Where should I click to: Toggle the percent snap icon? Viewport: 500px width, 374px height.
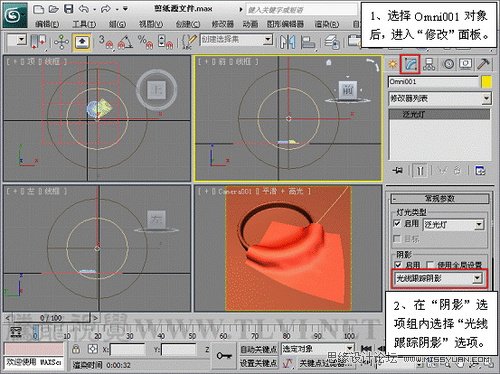click(x=145, y=42)
